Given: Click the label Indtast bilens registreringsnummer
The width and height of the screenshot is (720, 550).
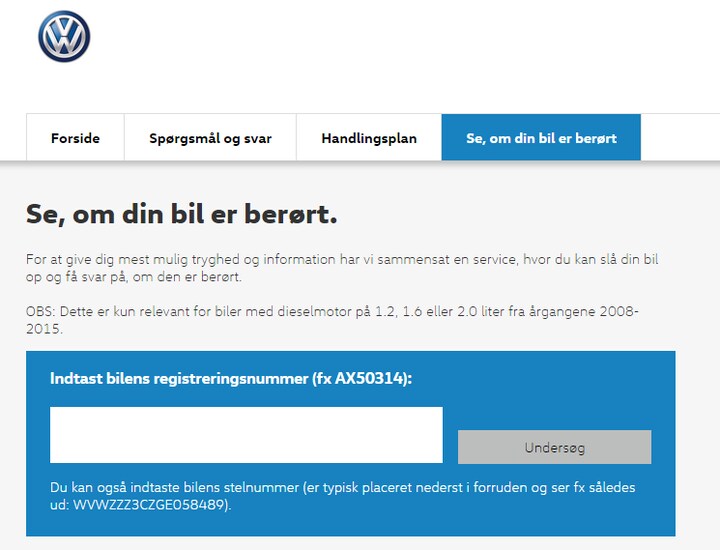Looking at the screenshot, I should point(231,379).
